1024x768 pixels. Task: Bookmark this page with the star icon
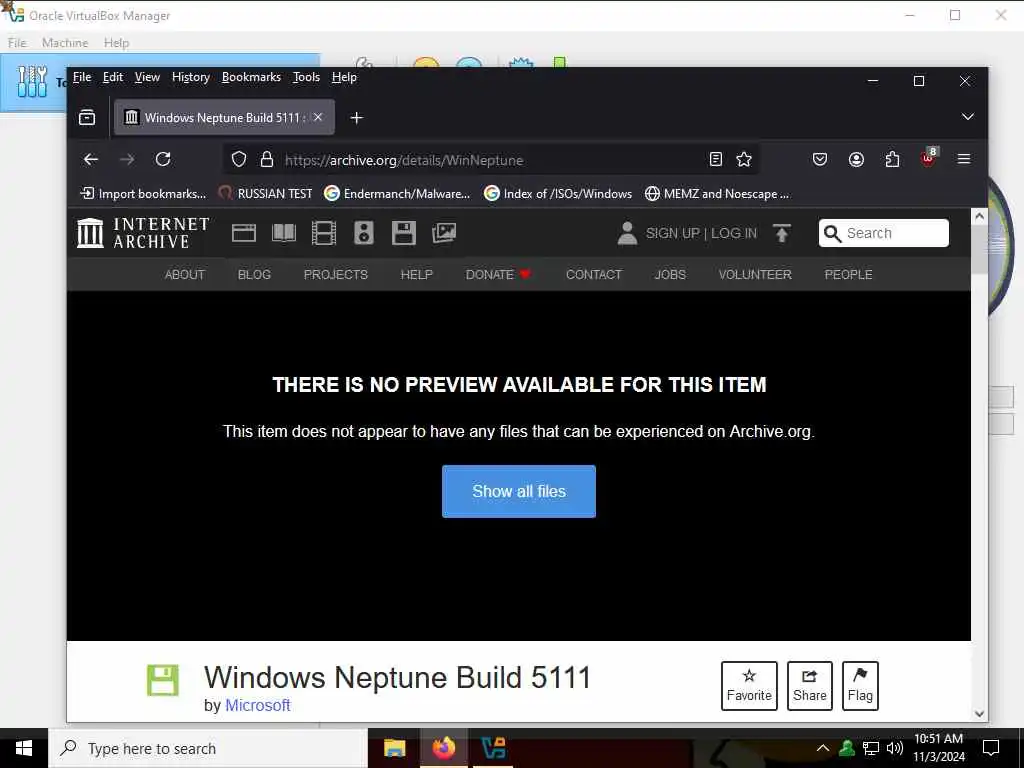[x=744, y=159]
